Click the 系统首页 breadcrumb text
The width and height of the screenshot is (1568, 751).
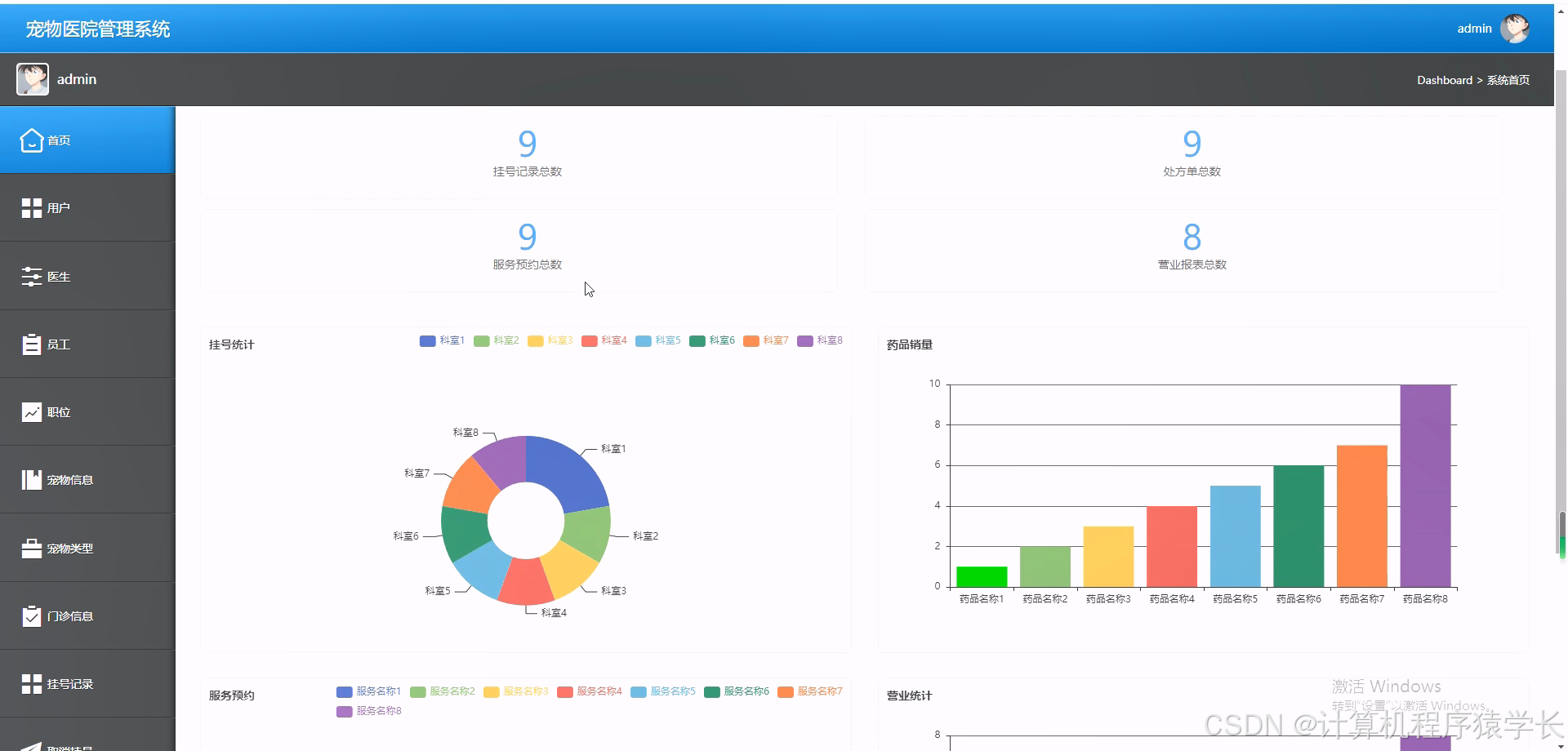click(1508, 80)
